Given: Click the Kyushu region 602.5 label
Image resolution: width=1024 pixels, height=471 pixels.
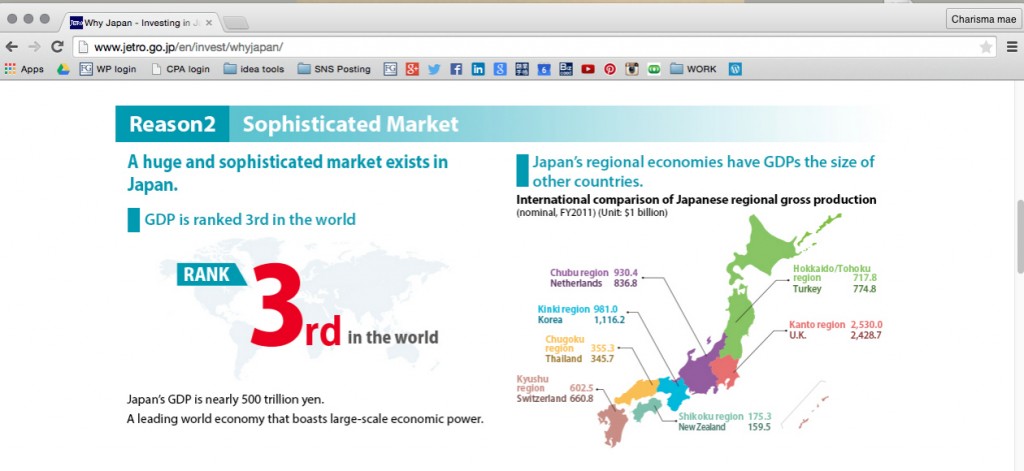Looking at the screenshot, I should 554,383.
